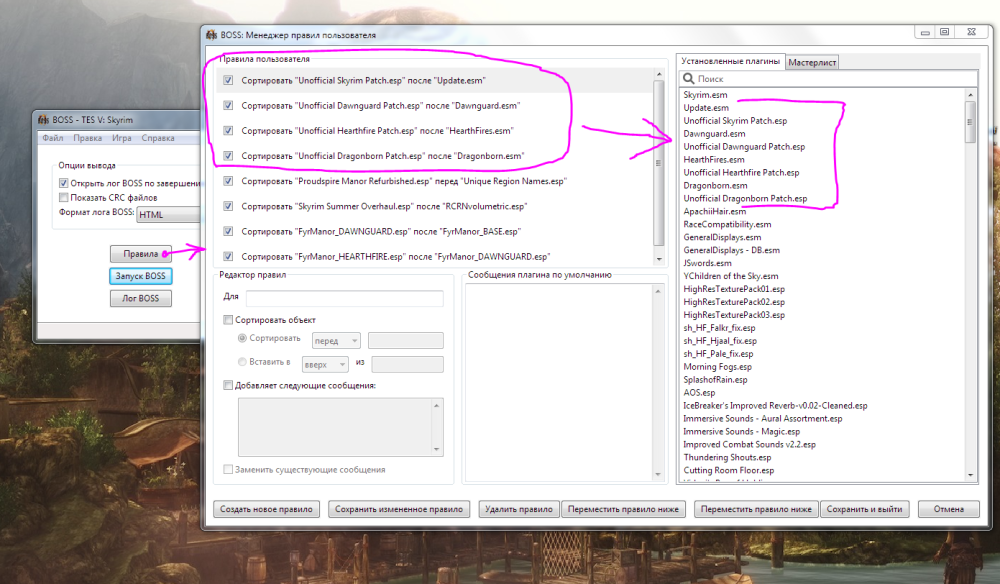Select Morning Fogs.esp in the plugin list

[717, 367]
